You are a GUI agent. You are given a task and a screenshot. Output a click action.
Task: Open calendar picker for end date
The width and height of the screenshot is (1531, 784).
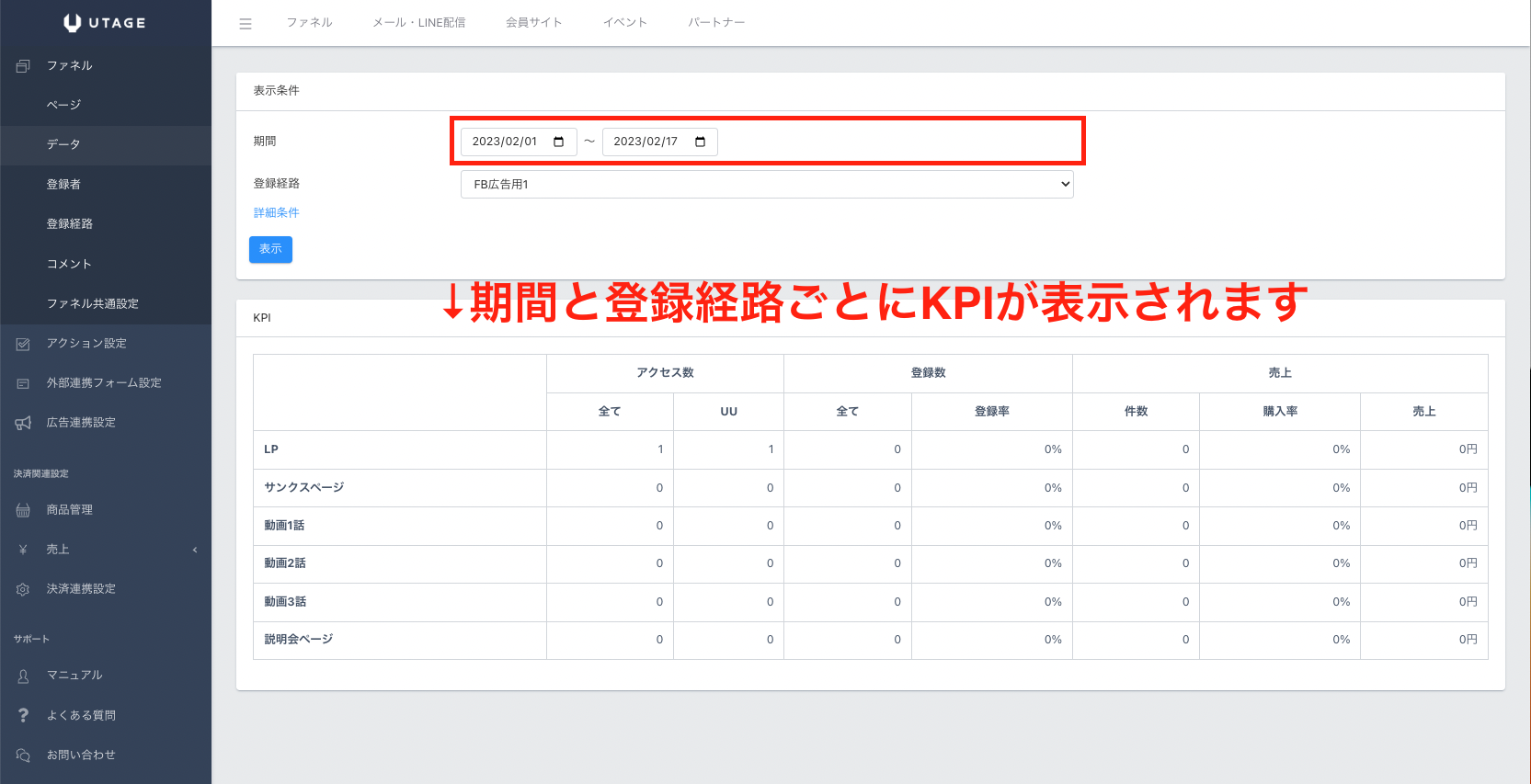pos(700,142)
